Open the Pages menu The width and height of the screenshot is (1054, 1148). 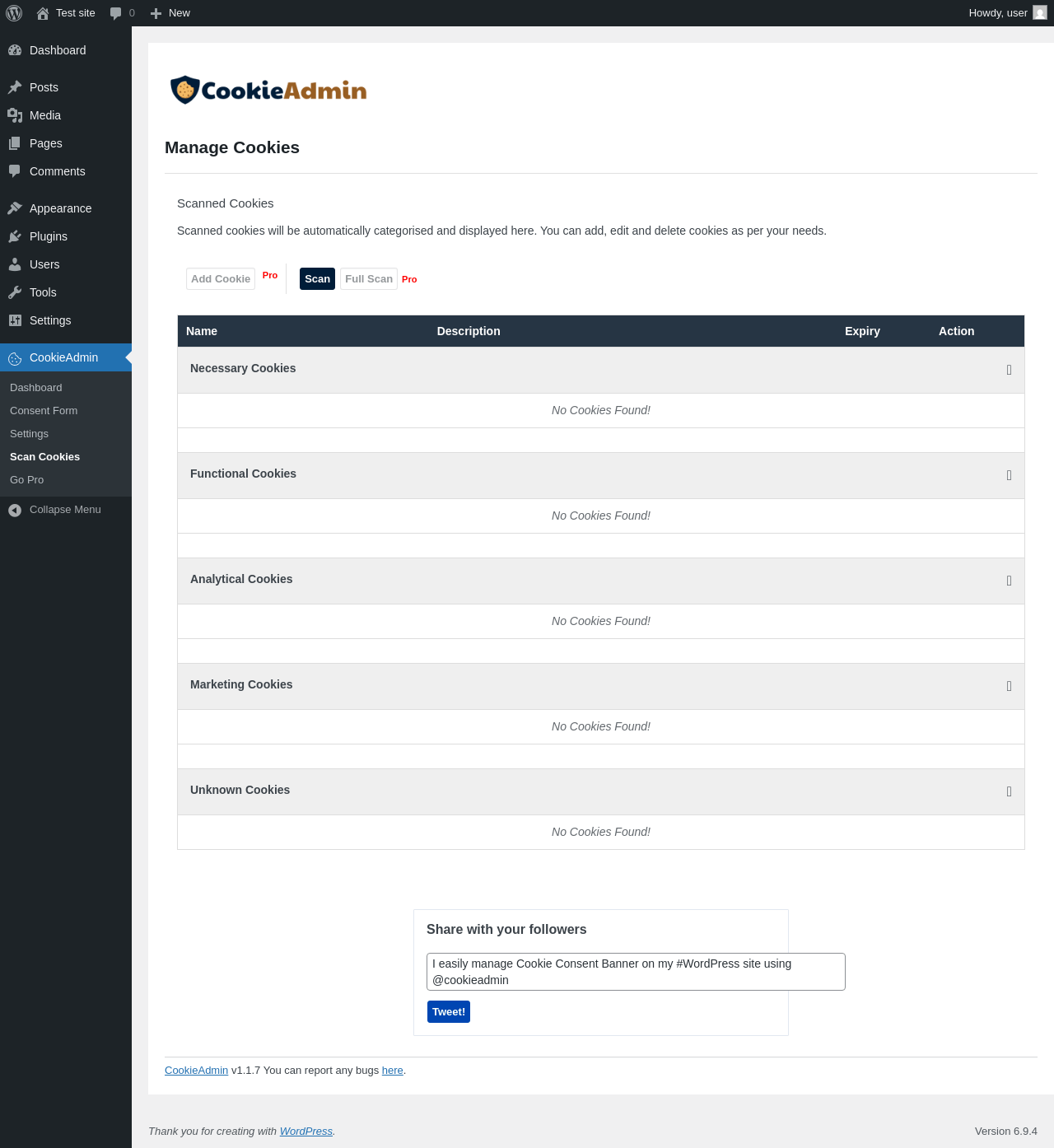pos(66,143)
